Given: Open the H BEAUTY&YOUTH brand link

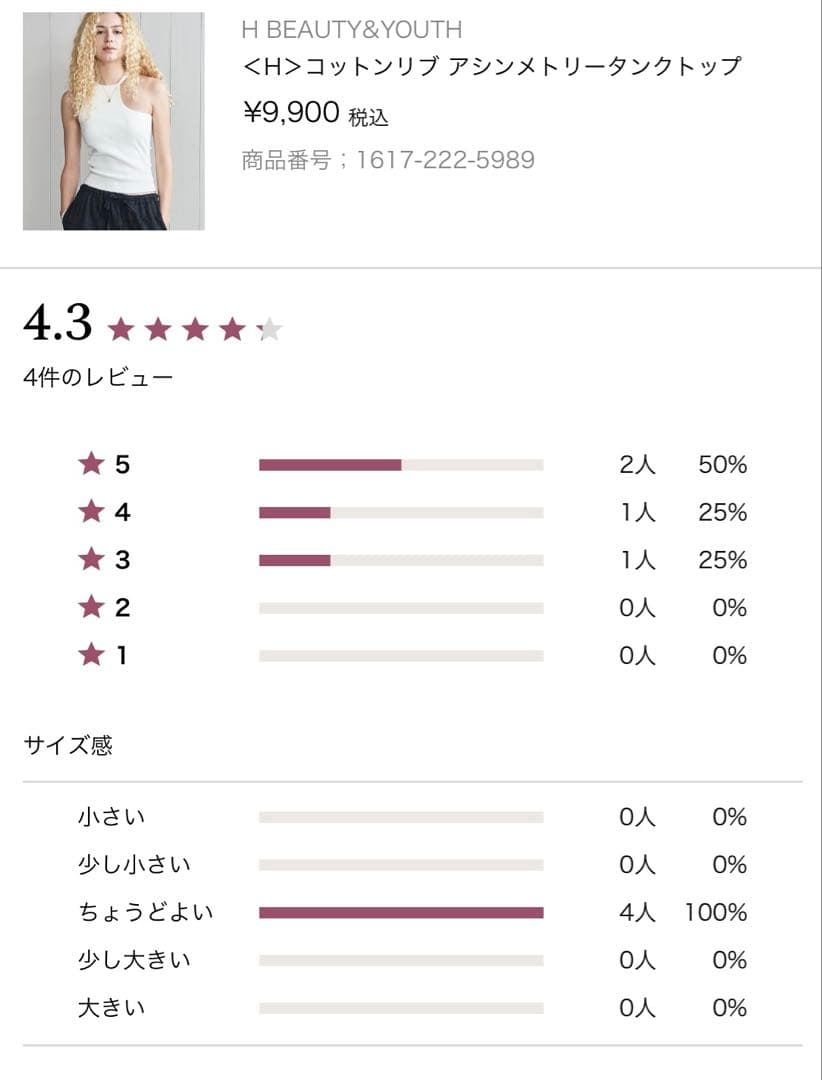Looking at the screenshot, I should click(x=345, y=29).
